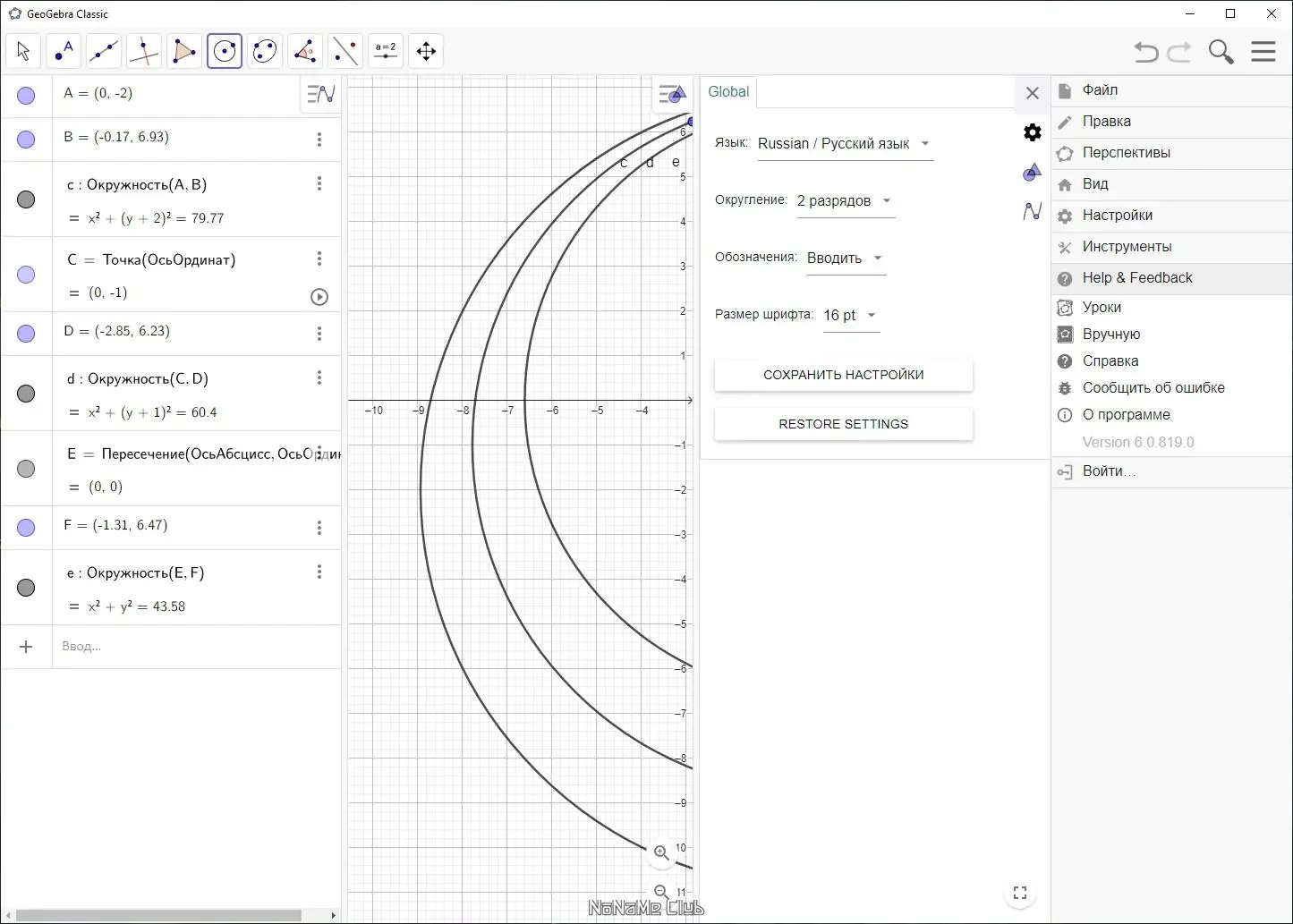Image resolution: width=1293 pixels, height=924 pixels.
Task: Toggle visibility of point C
Action: 26,275
